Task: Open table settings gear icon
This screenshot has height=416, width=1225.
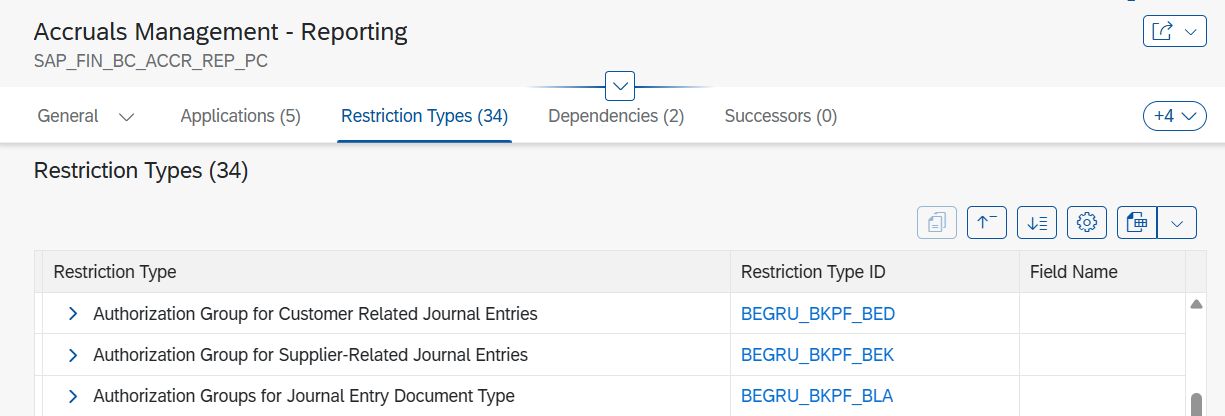Action: coord(1087,223)
